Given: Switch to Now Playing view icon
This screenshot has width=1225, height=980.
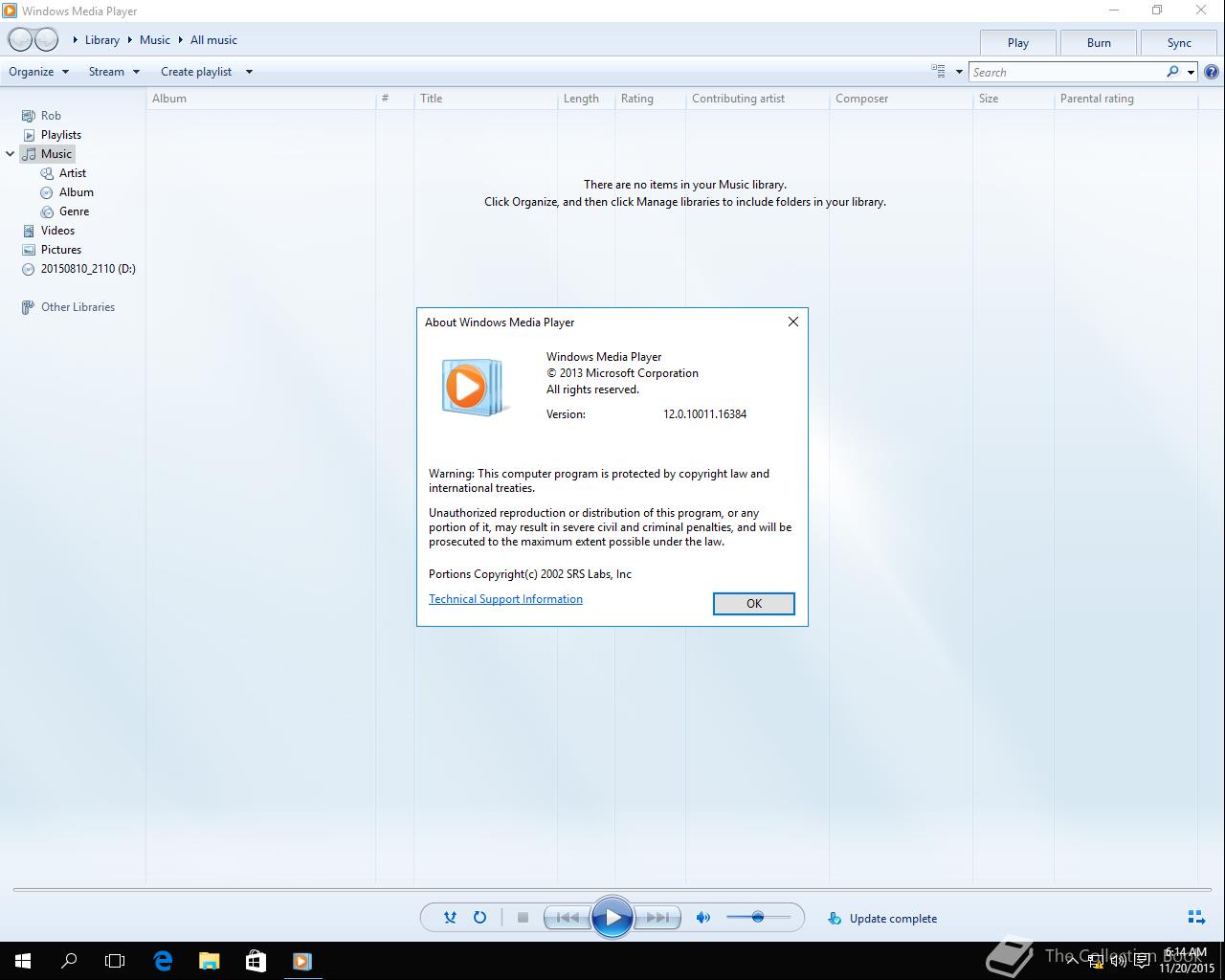Looking at the screenshot, I should click(x=1196, y=918).
